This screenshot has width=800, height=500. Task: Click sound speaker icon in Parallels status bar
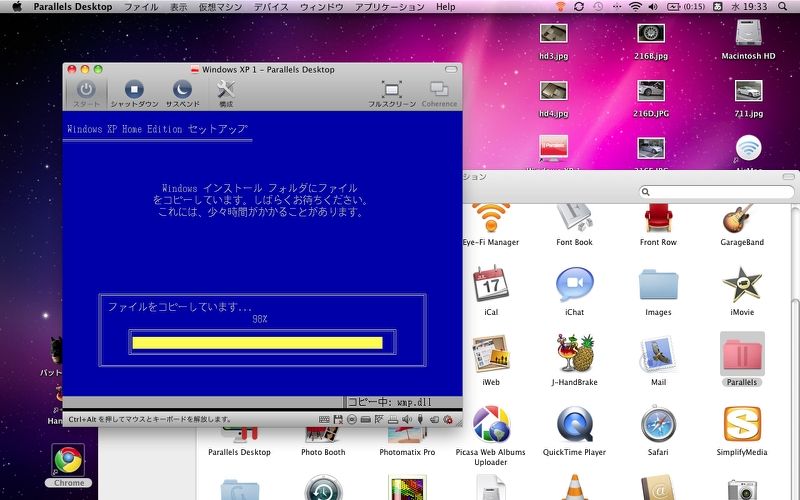pos(407,419)
